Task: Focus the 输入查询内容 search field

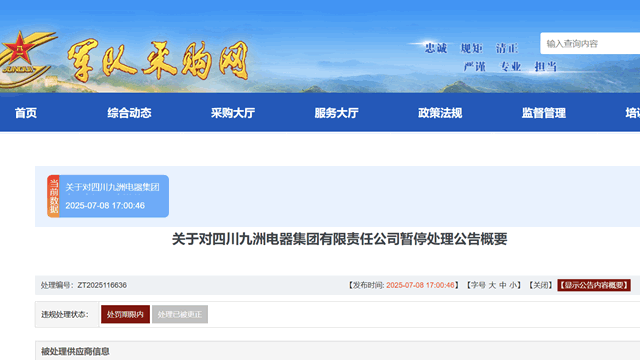Action: pyautogui.click(x=590, y=43)
